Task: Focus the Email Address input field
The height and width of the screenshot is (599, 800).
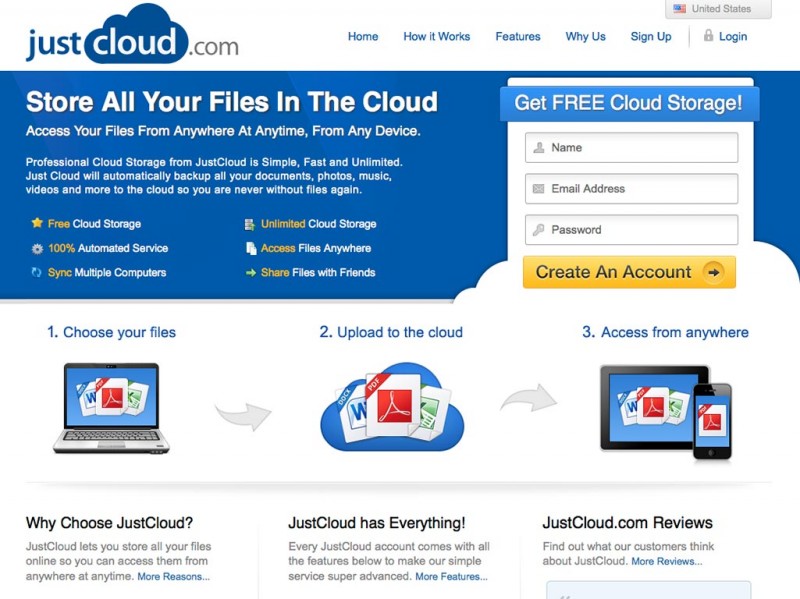Action: click(x=632, y=189)
